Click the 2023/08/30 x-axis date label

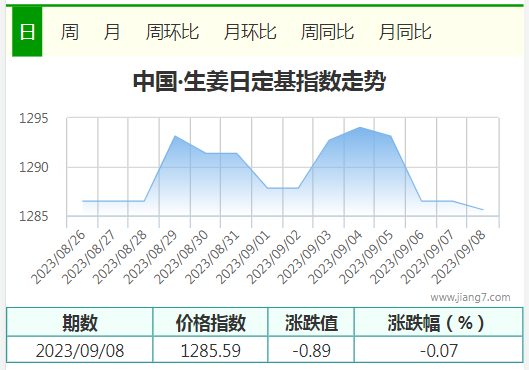coord(182,257)
